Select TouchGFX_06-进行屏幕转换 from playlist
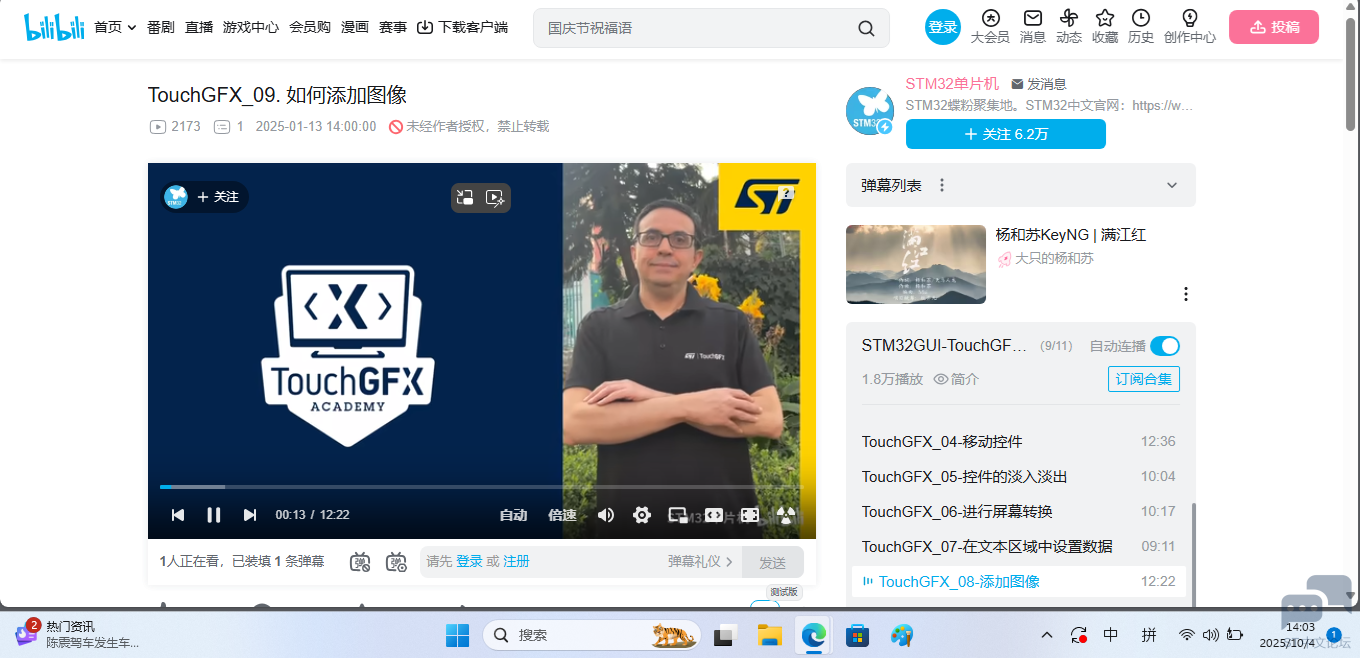 957,511
